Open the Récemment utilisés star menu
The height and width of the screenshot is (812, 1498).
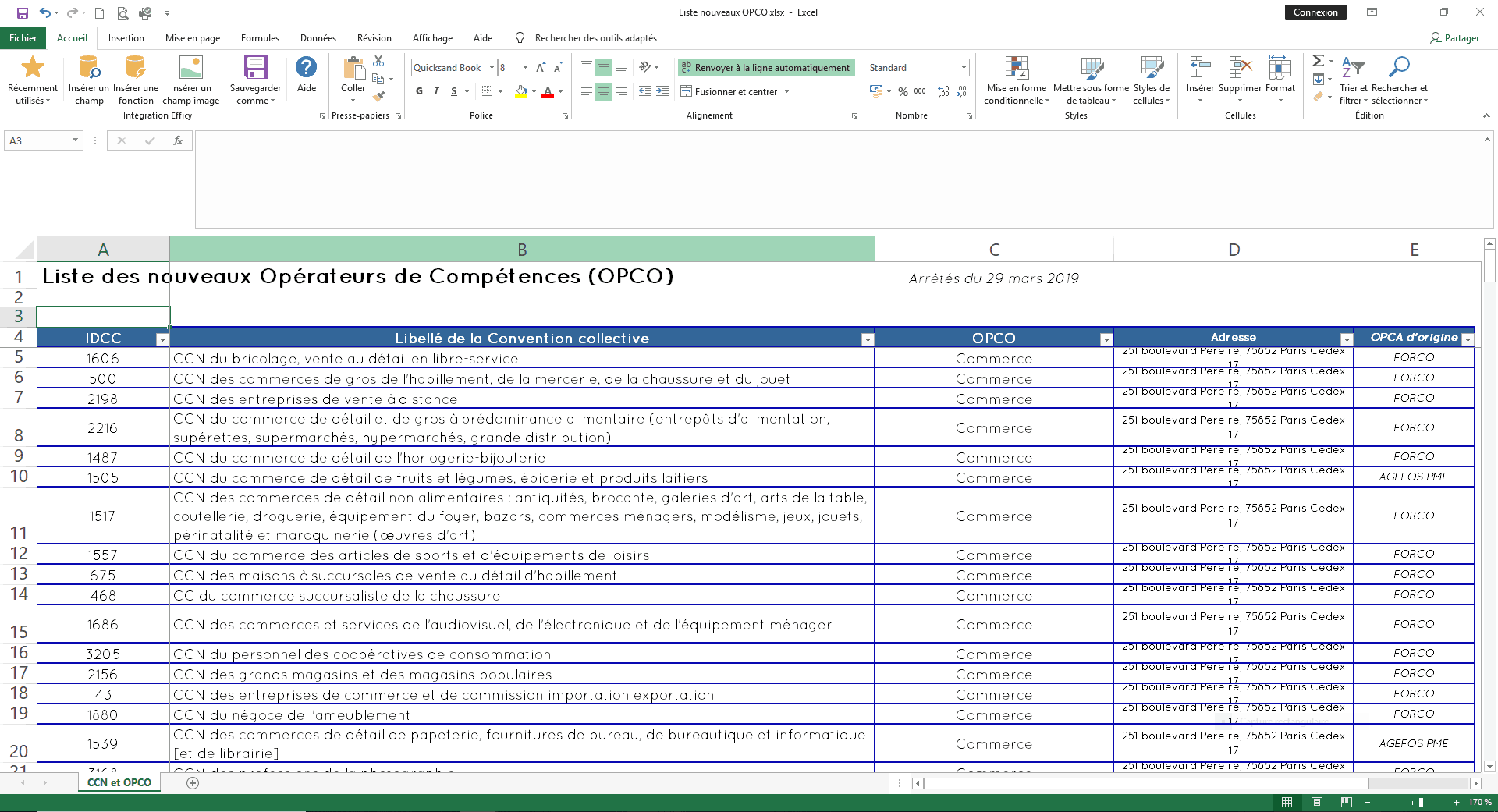coord(32,80)
